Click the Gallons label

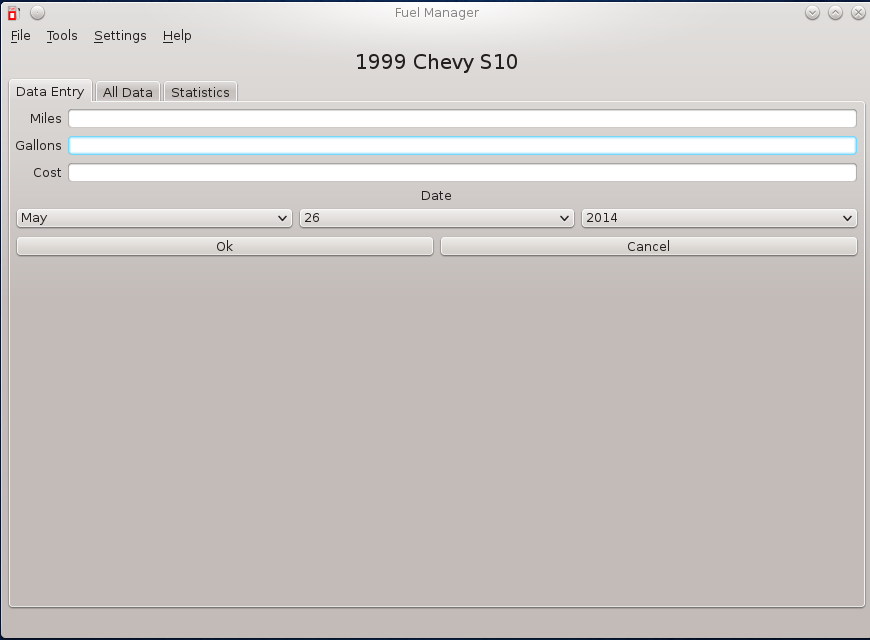(38, 145)
